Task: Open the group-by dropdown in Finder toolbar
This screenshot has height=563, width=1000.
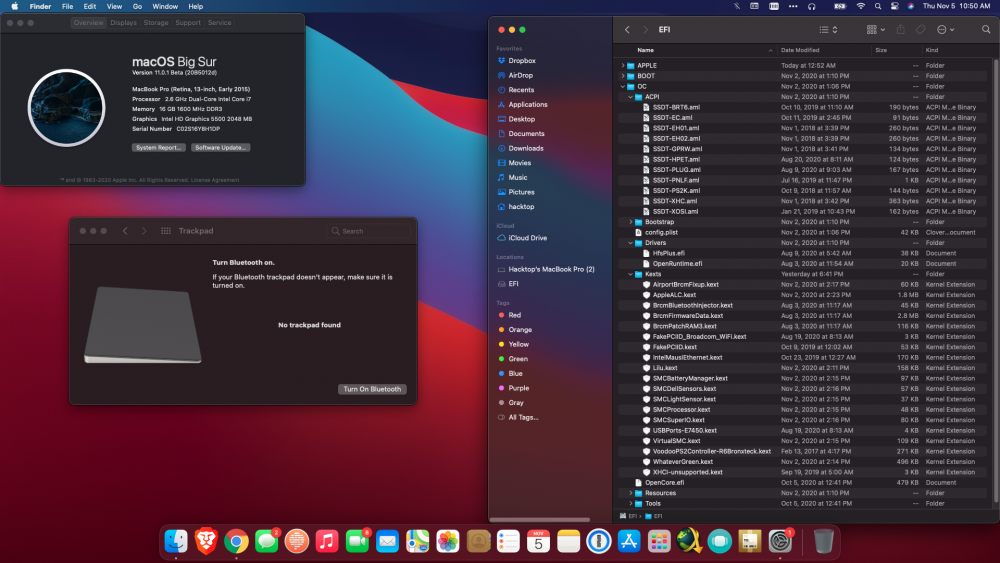Action: pyautogui.click(x=875, y=30)
